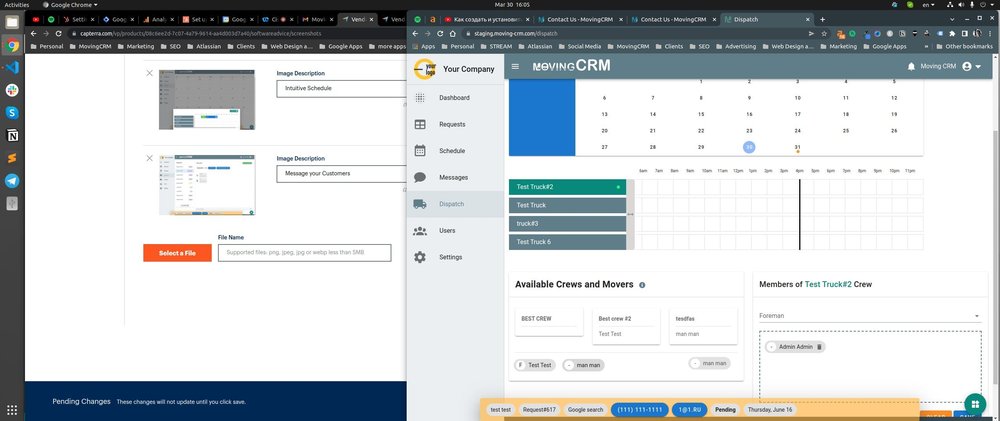
Task: Open the more apps bookmark folder in the left window
Action: (386, 47)
